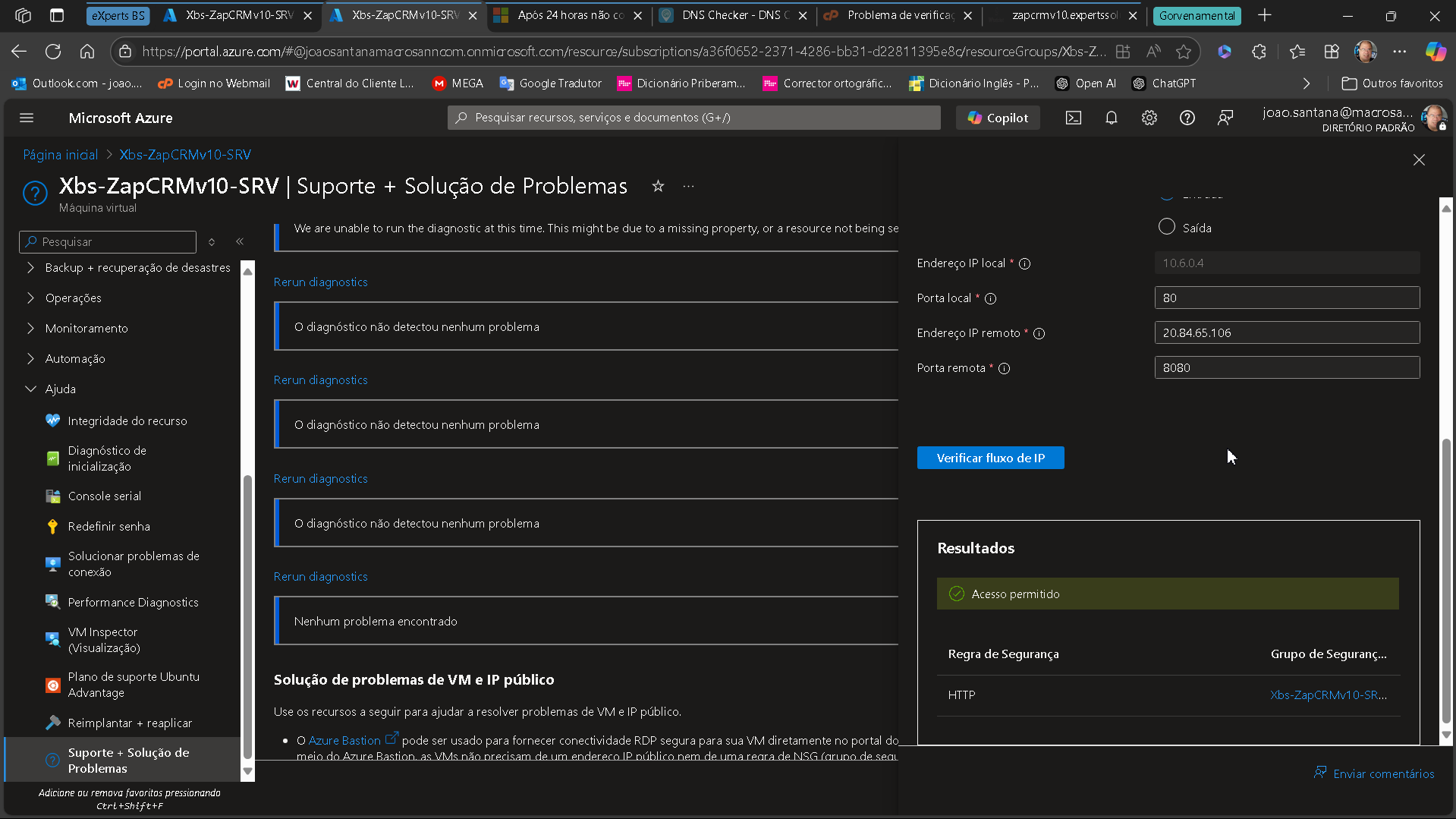Click the right panel vertical scrollbar
Screen dimensions: 1456x819
(1446, 581)
